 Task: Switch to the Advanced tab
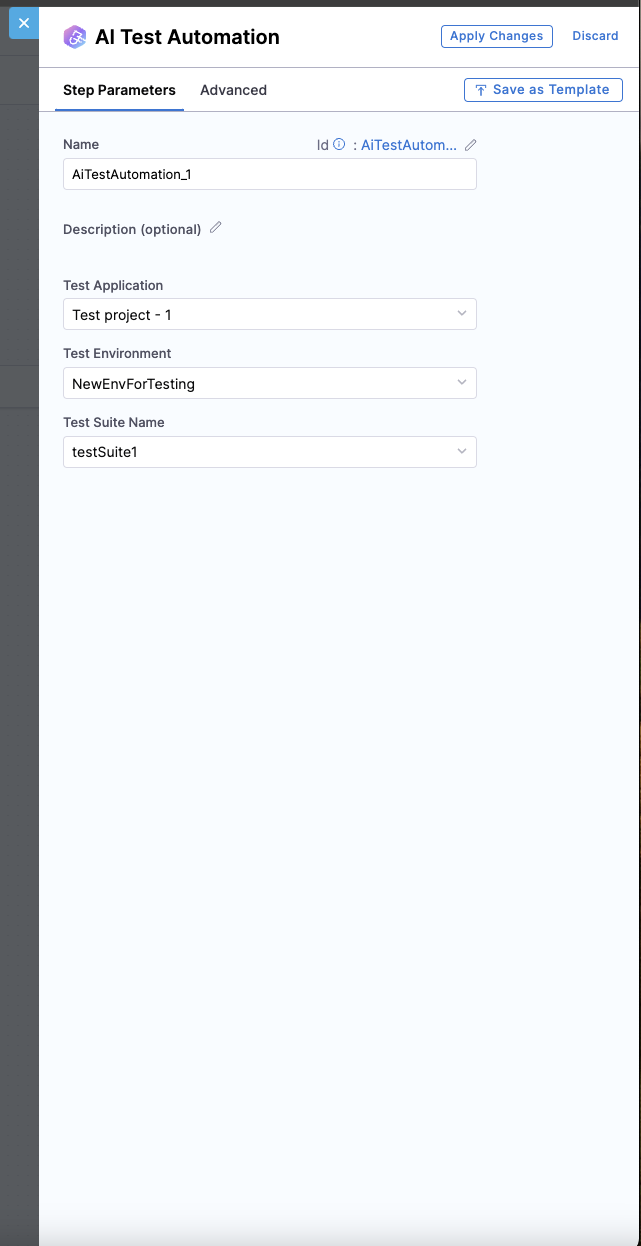tap(233, 89)
